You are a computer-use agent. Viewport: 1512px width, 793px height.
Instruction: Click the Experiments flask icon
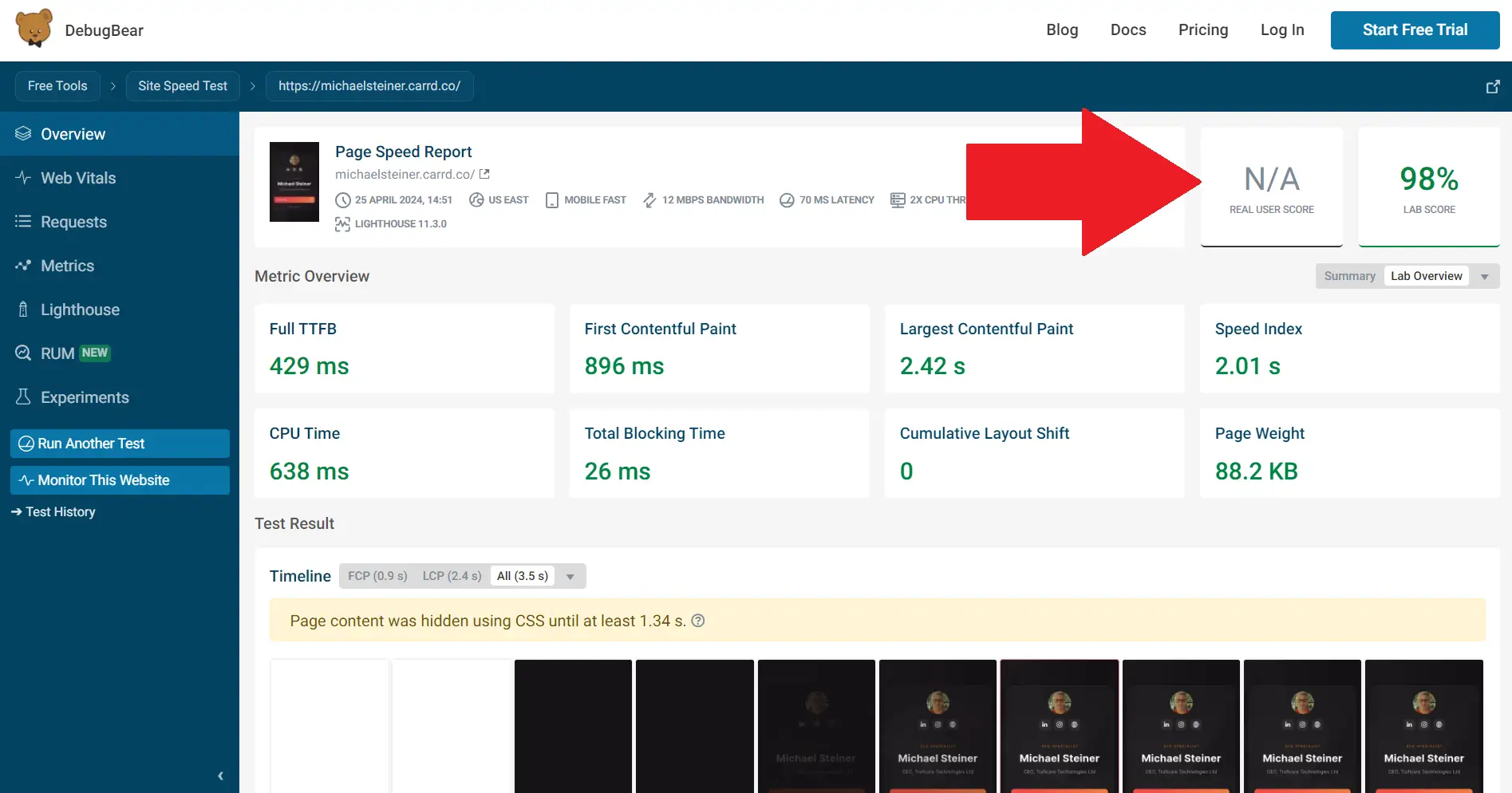(x=23, y=396)
